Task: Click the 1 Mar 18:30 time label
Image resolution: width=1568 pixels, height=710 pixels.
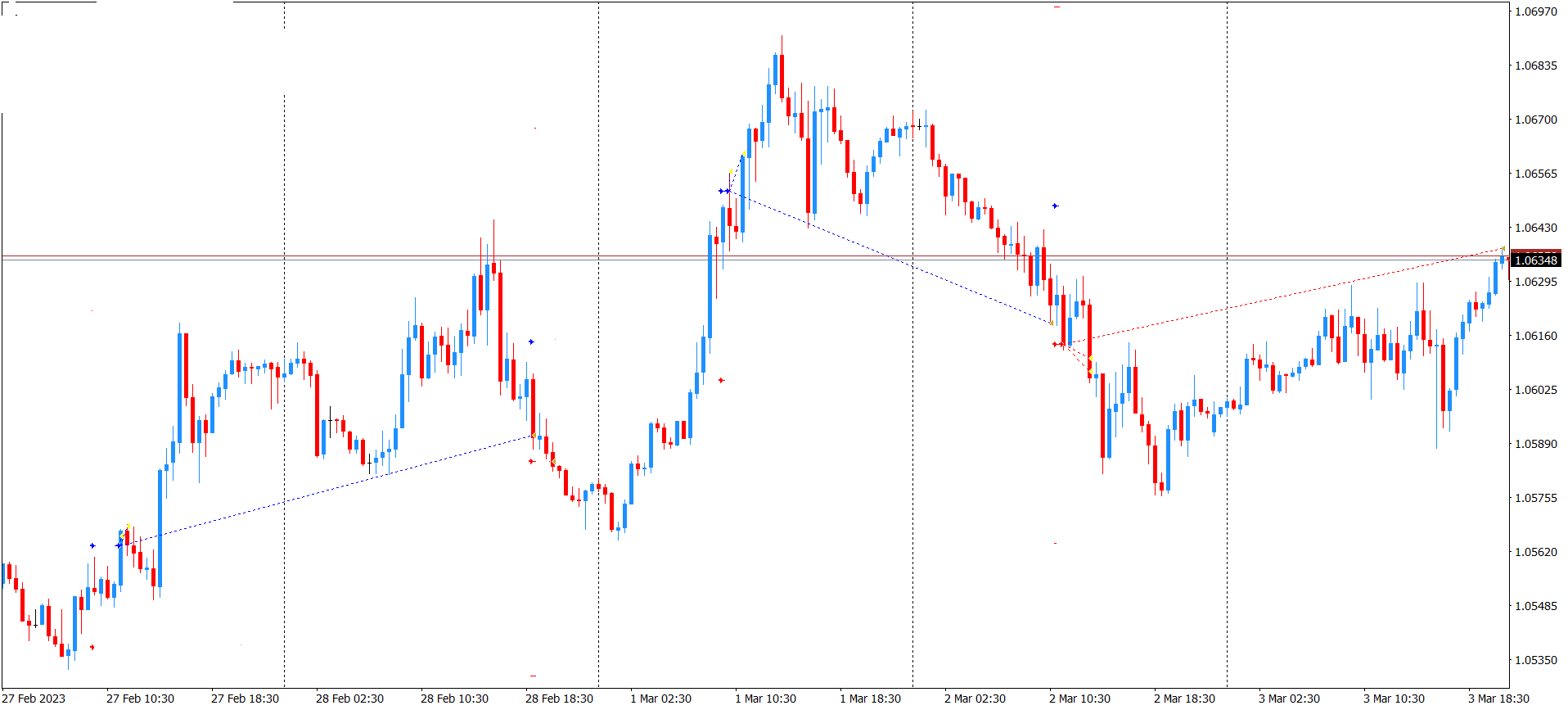Action: coord(870,699)
